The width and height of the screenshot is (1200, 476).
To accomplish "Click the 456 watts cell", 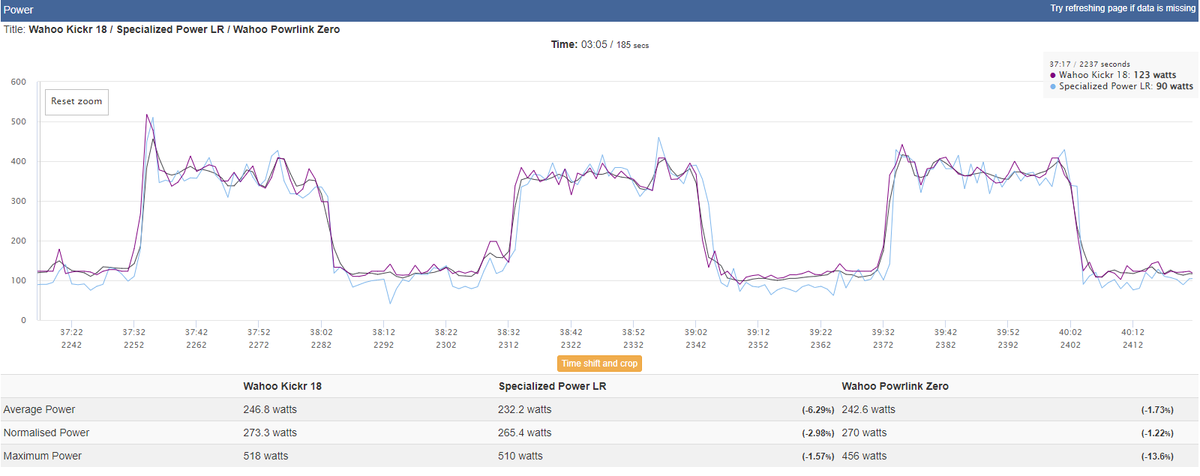I will coord(864,456).
